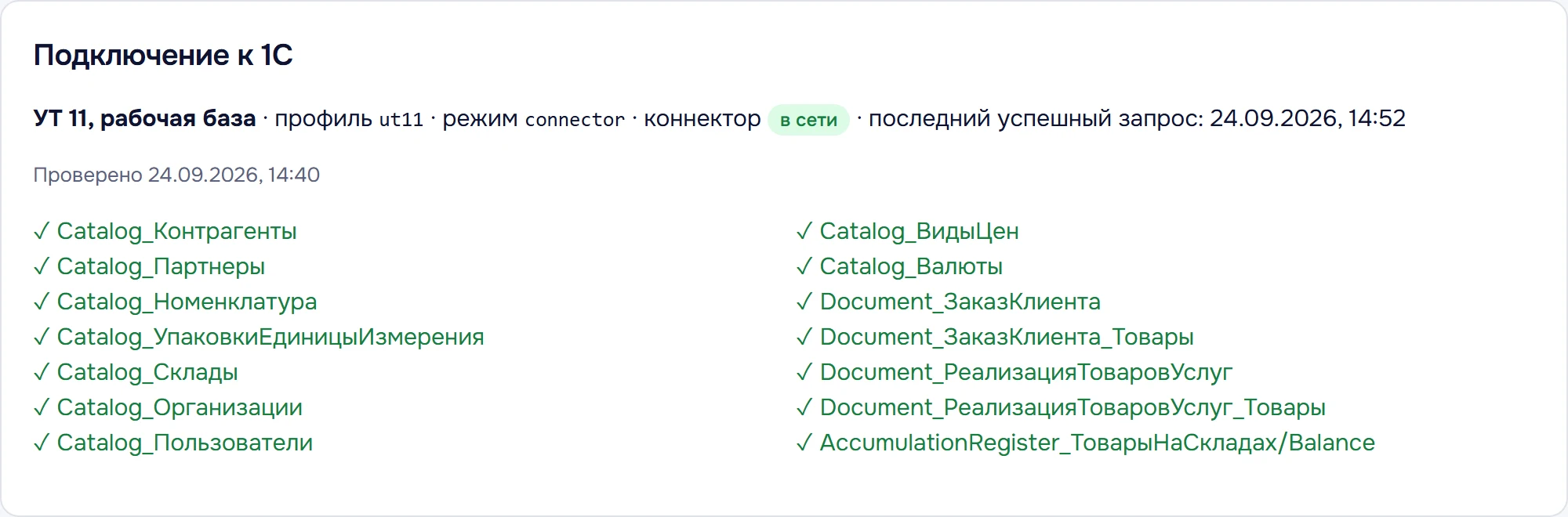The height and width of the screenshot is (517, 1568).
Task: Click the 'connector' mode value
Action: (x=575, y=120)
